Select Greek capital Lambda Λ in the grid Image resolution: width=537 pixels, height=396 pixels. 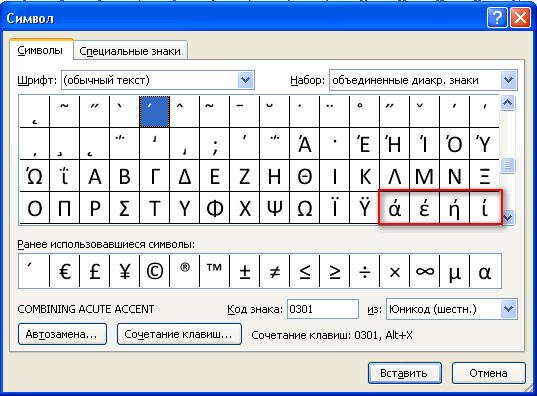[x=395, y=176]
